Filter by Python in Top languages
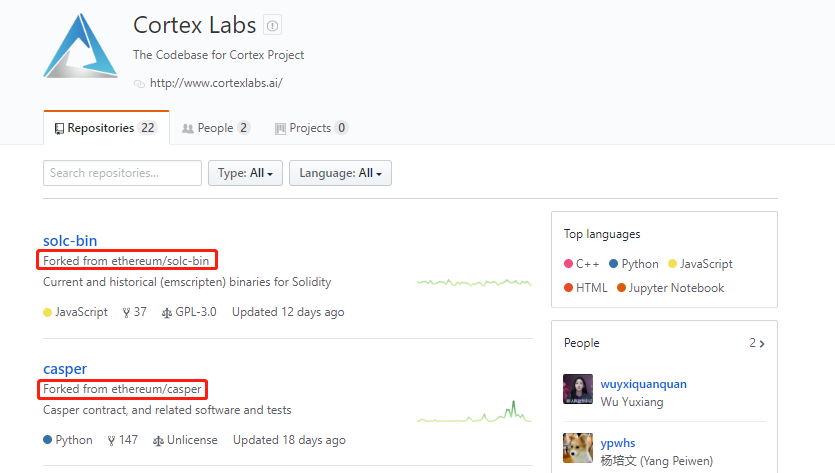The width and height of the screenshot is (835, 473). (634, 264)
